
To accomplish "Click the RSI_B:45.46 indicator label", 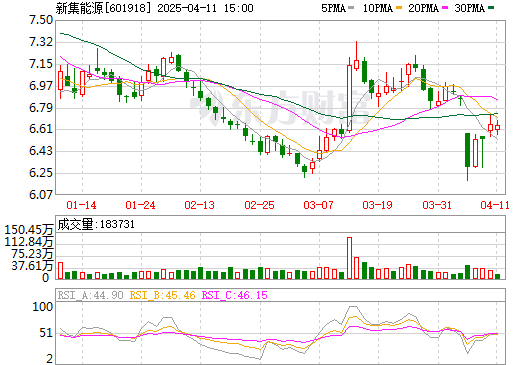I will tap(162, 295).
